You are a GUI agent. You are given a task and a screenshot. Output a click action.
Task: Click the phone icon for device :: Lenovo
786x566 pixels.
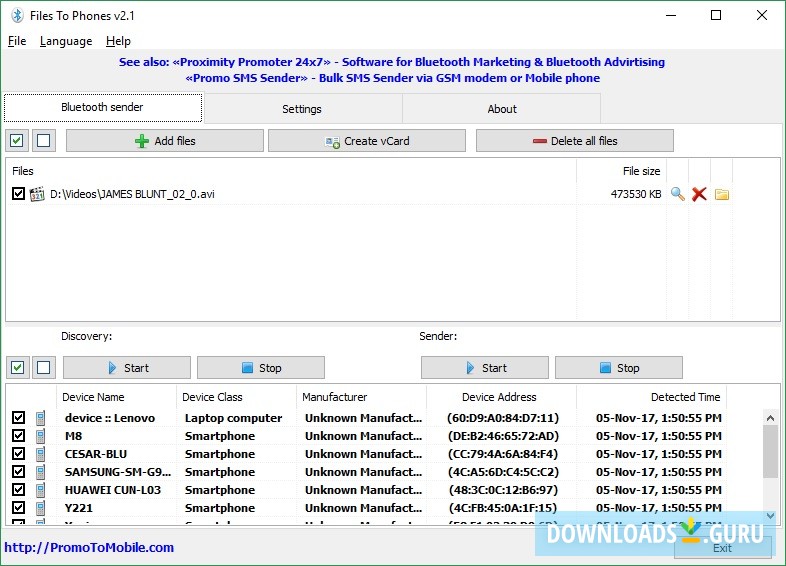tap(41, 418)
